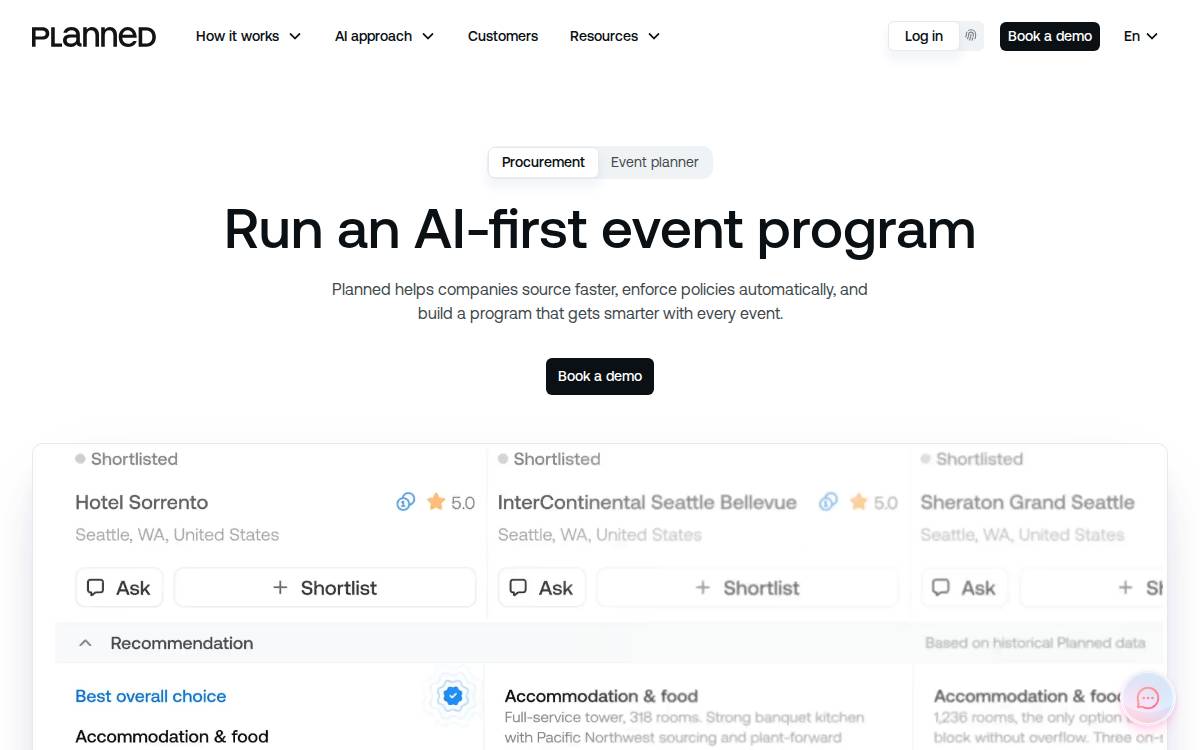Click Shortlisted status above Hotel Sorrento
The image size is (1200, 750).
[x=127, y=459]
